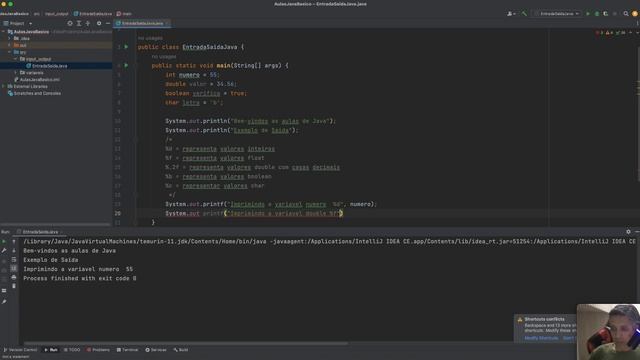Open the user account icon in toolbar
This screenshot has width=640, height=360.
[511, 14]
